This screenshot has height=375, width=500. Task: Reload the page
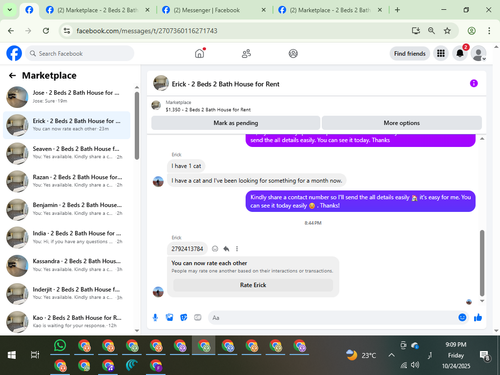46,31
